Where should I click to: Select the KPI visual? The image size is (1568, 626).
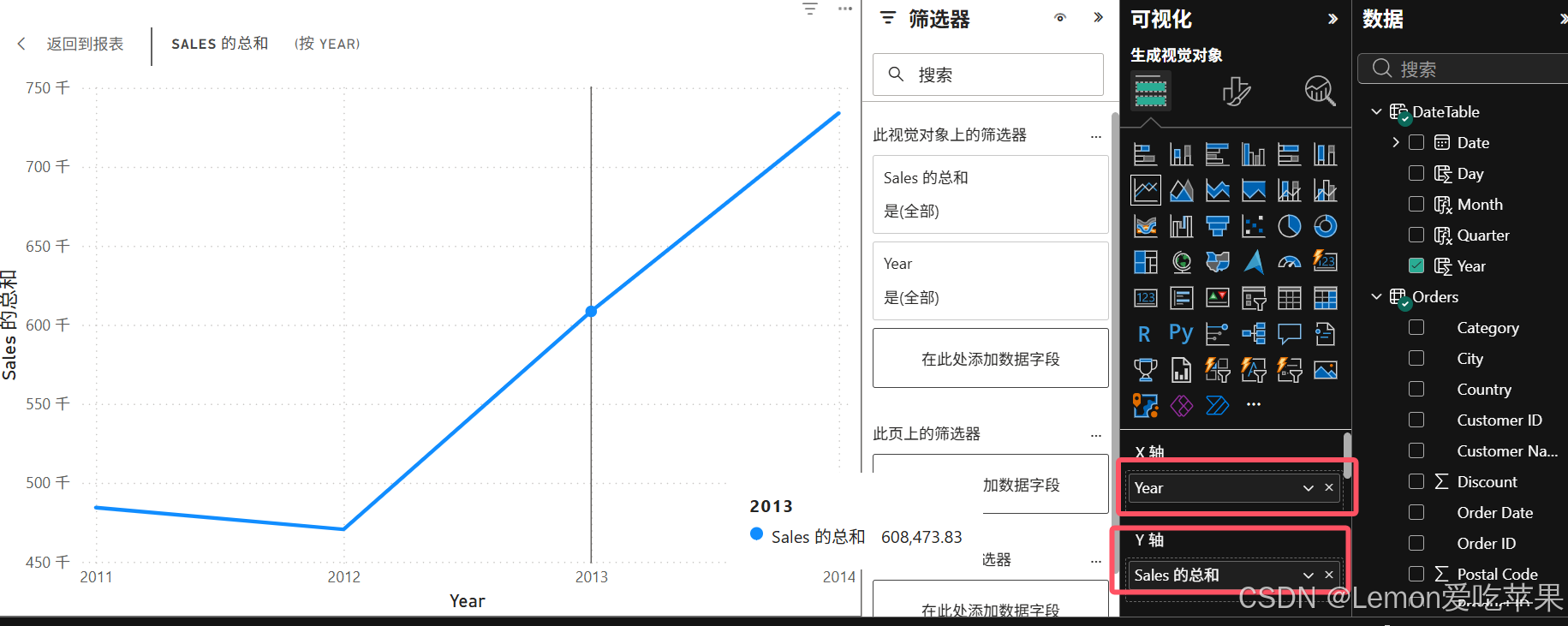coord(1217,298)
